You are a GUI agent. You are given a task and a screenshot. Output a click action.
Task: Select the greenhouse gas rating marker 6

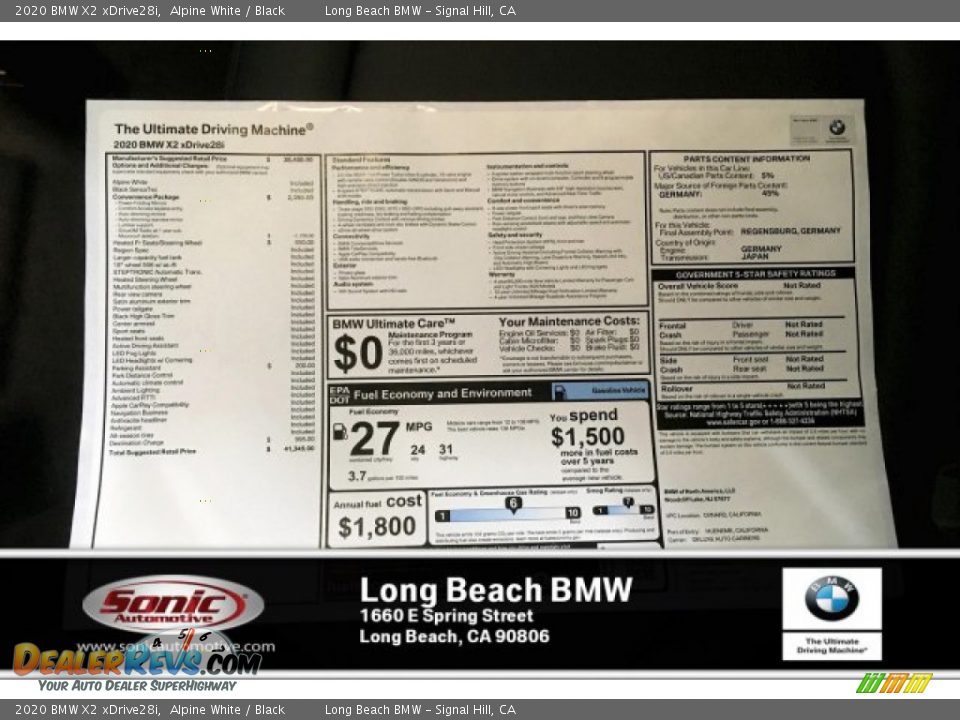point(513,504)
